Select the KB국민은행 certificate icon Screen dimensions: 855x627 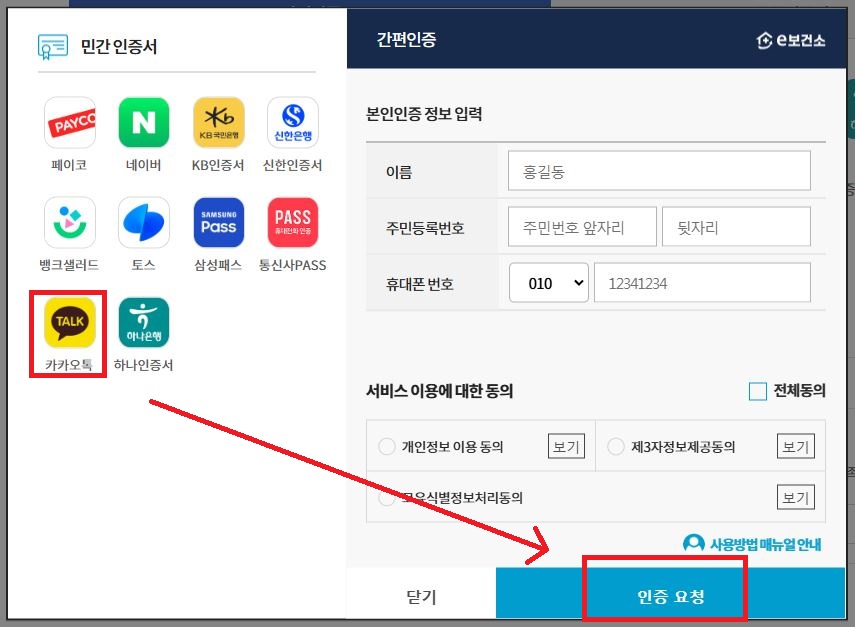tap(219, 123)
